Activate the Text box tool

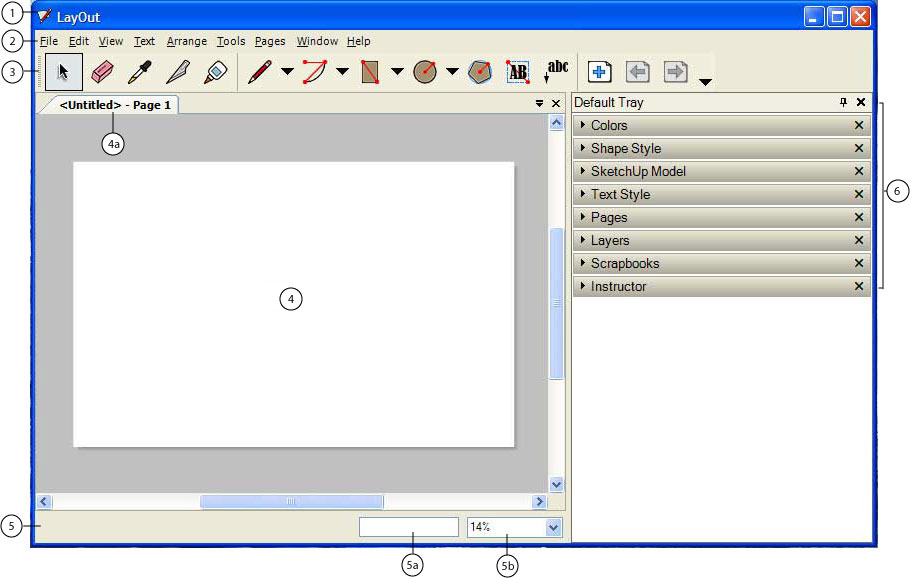tap(518, 72)
